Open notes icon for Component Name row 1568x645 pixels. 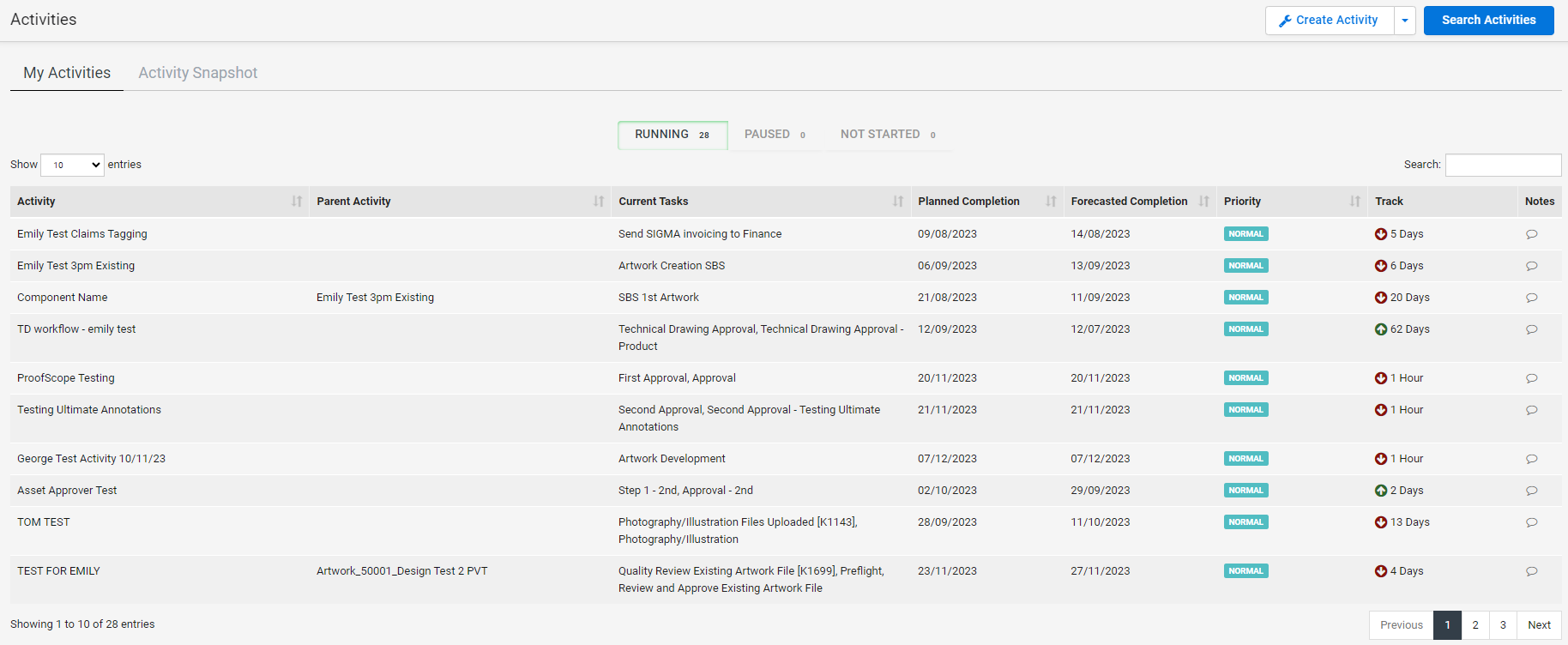tap(1531, 298)
